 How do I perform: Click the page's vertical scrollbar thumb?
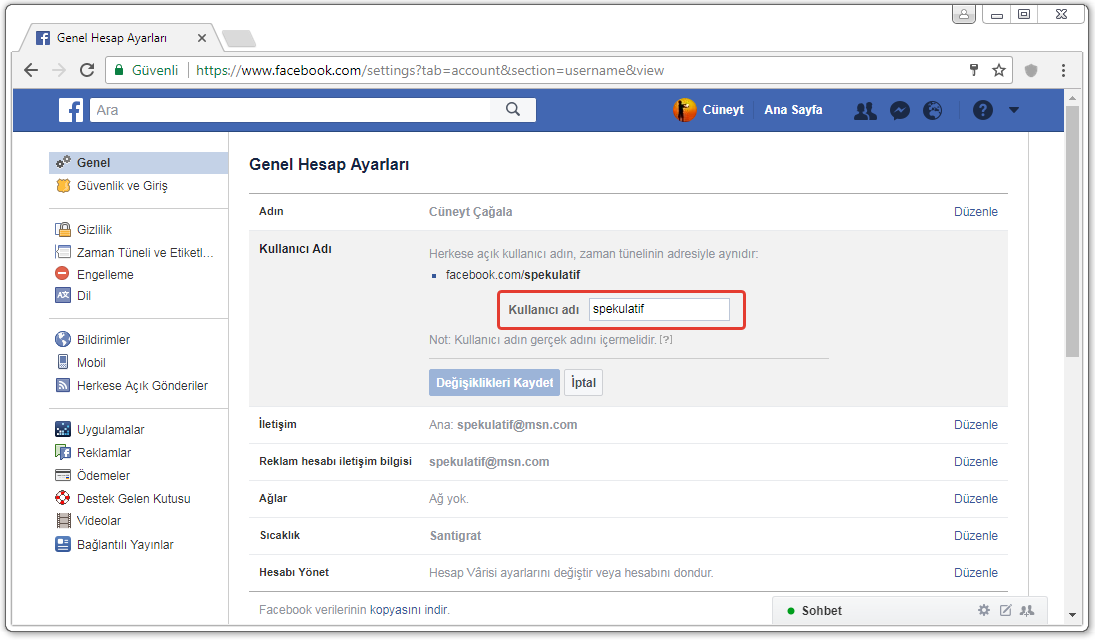[x=1072, y=230]
